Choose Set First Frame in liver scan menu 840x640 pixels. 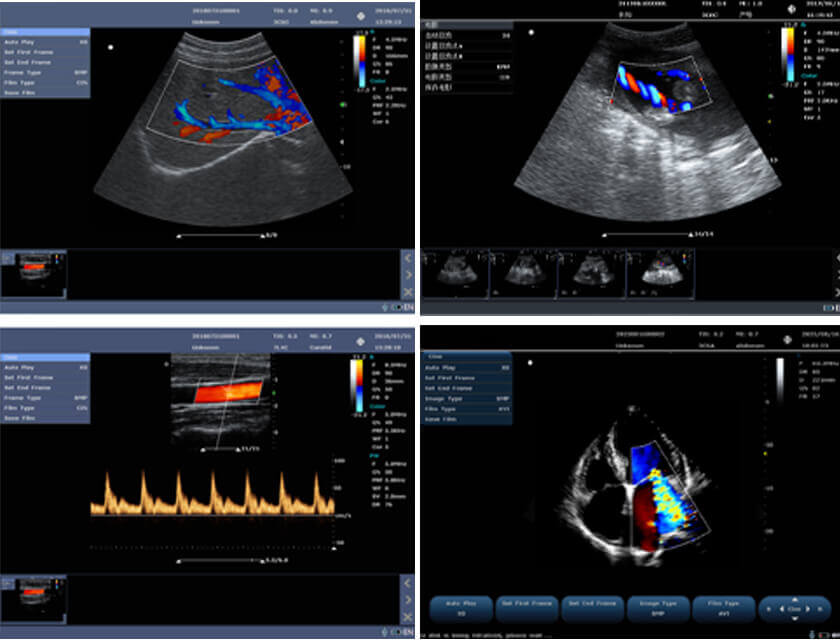pos(45,52)
